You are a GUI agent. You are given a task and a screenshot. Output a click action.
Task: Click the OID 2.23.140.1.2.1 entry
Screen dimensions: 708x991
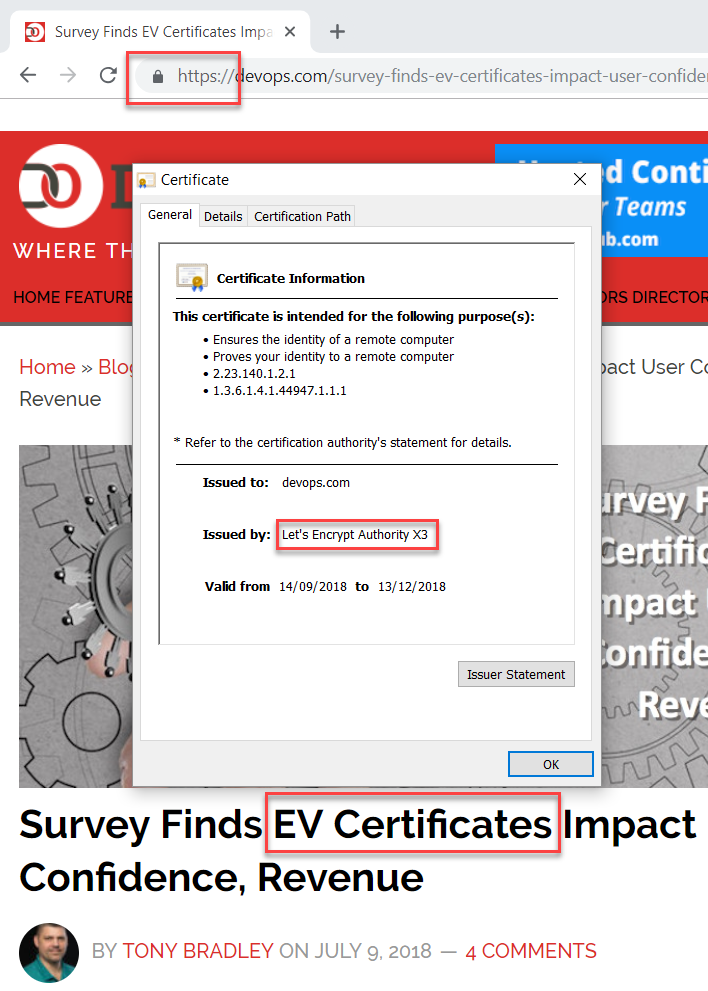tap(254, 374)
